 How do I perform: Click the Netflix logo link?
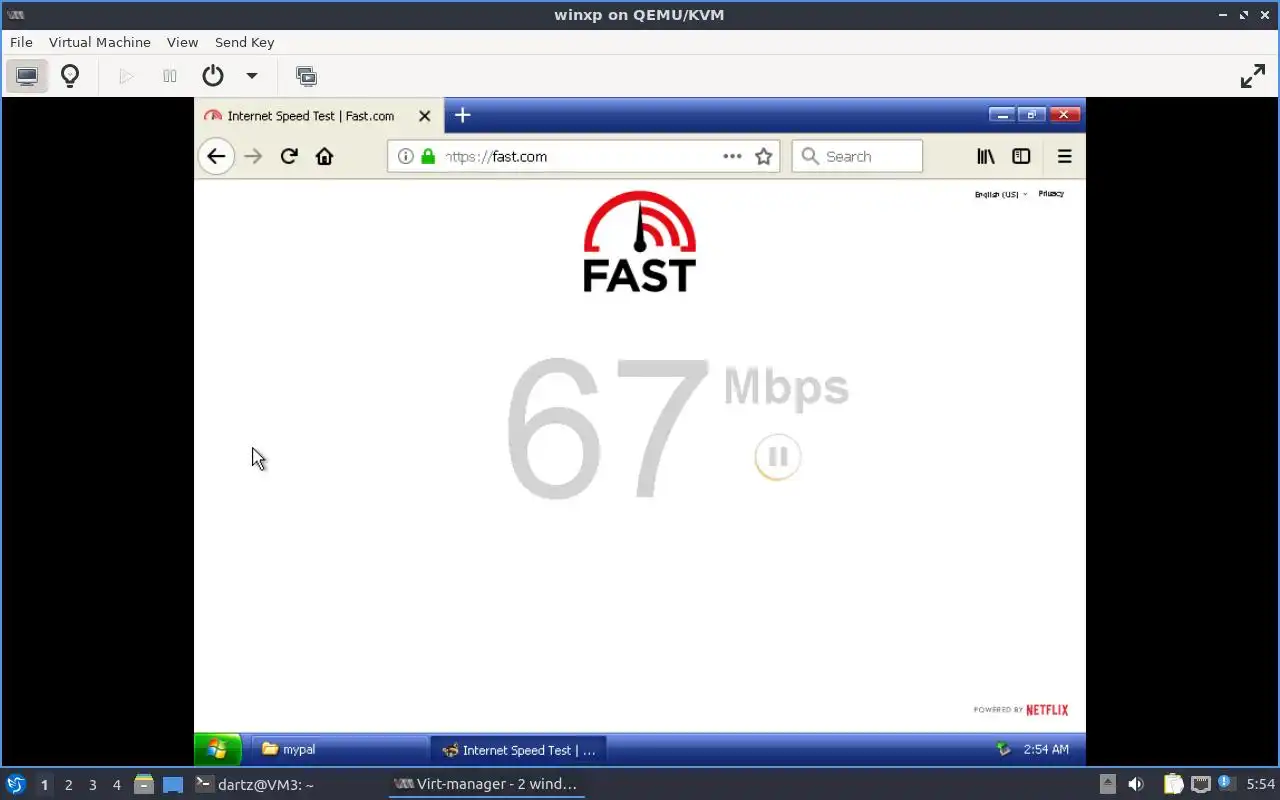click(1047, 710)
